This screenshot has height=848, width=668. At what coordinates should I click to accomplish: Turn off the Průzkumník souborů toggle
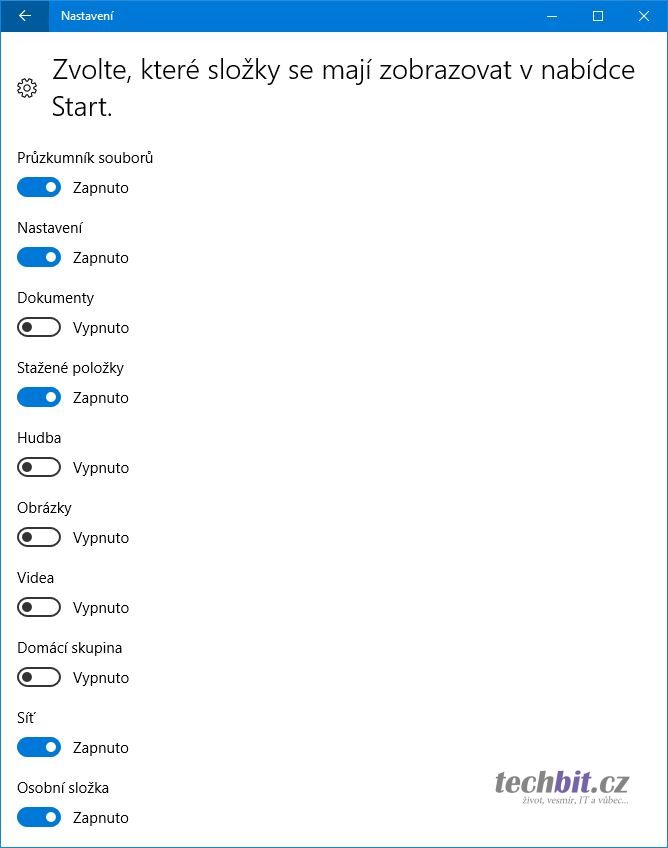[39, 188]
